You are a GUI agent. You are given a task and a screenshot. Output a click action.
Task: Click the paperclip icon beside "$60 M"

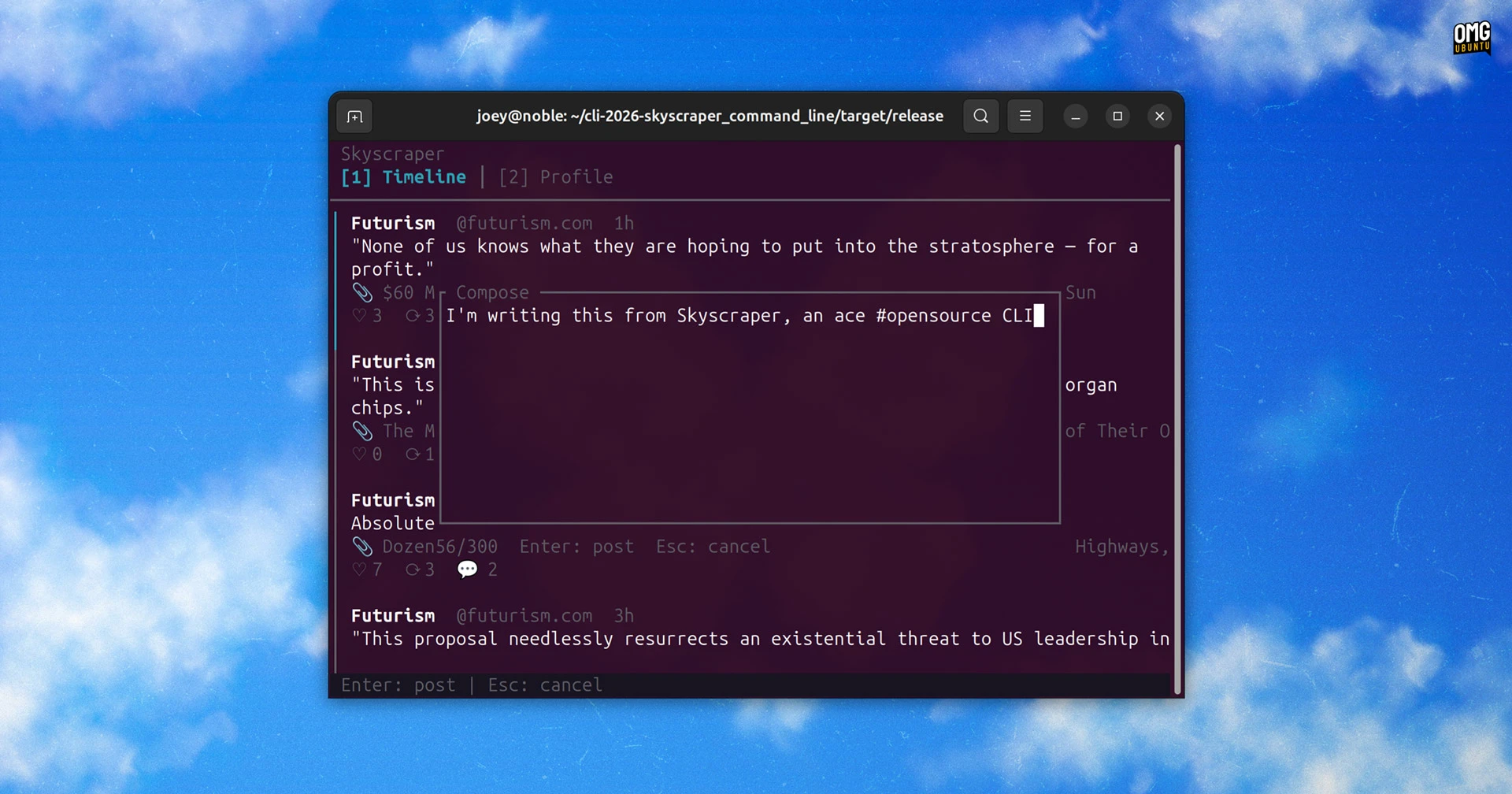tap(362, 293)
